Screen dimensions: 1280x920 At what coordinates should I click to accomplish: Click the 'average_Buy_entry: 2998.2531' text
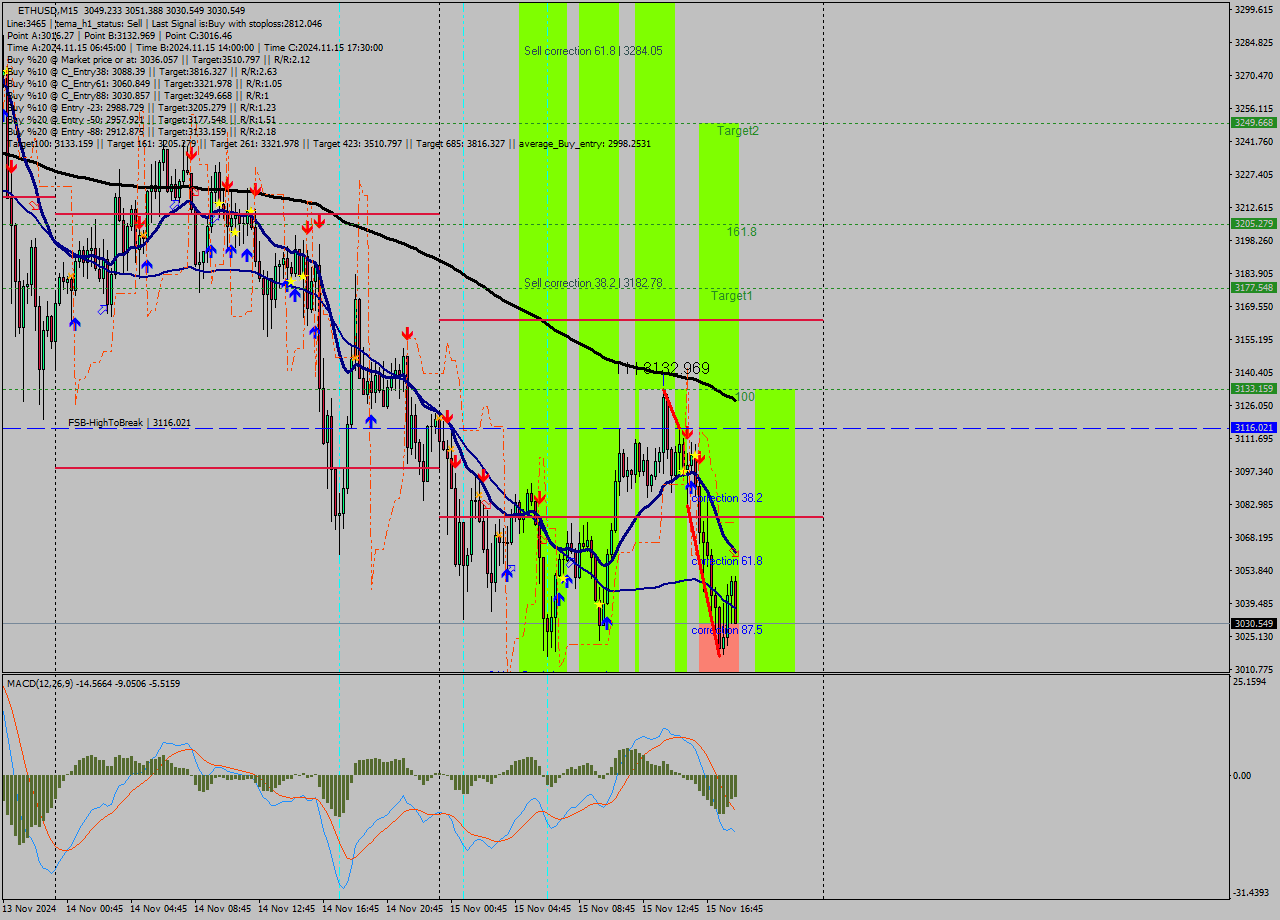584,143
